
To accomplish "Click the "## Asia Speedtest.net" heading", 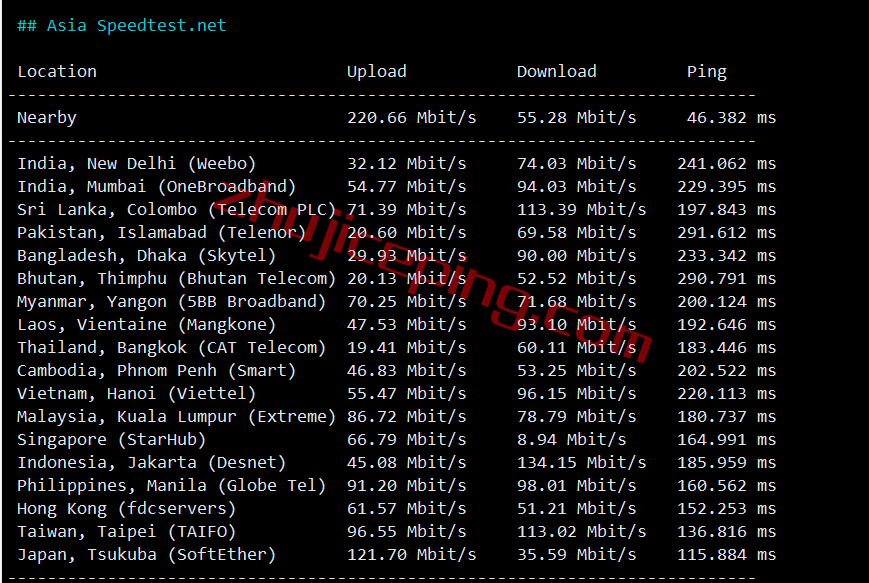I will coord(122,25).
